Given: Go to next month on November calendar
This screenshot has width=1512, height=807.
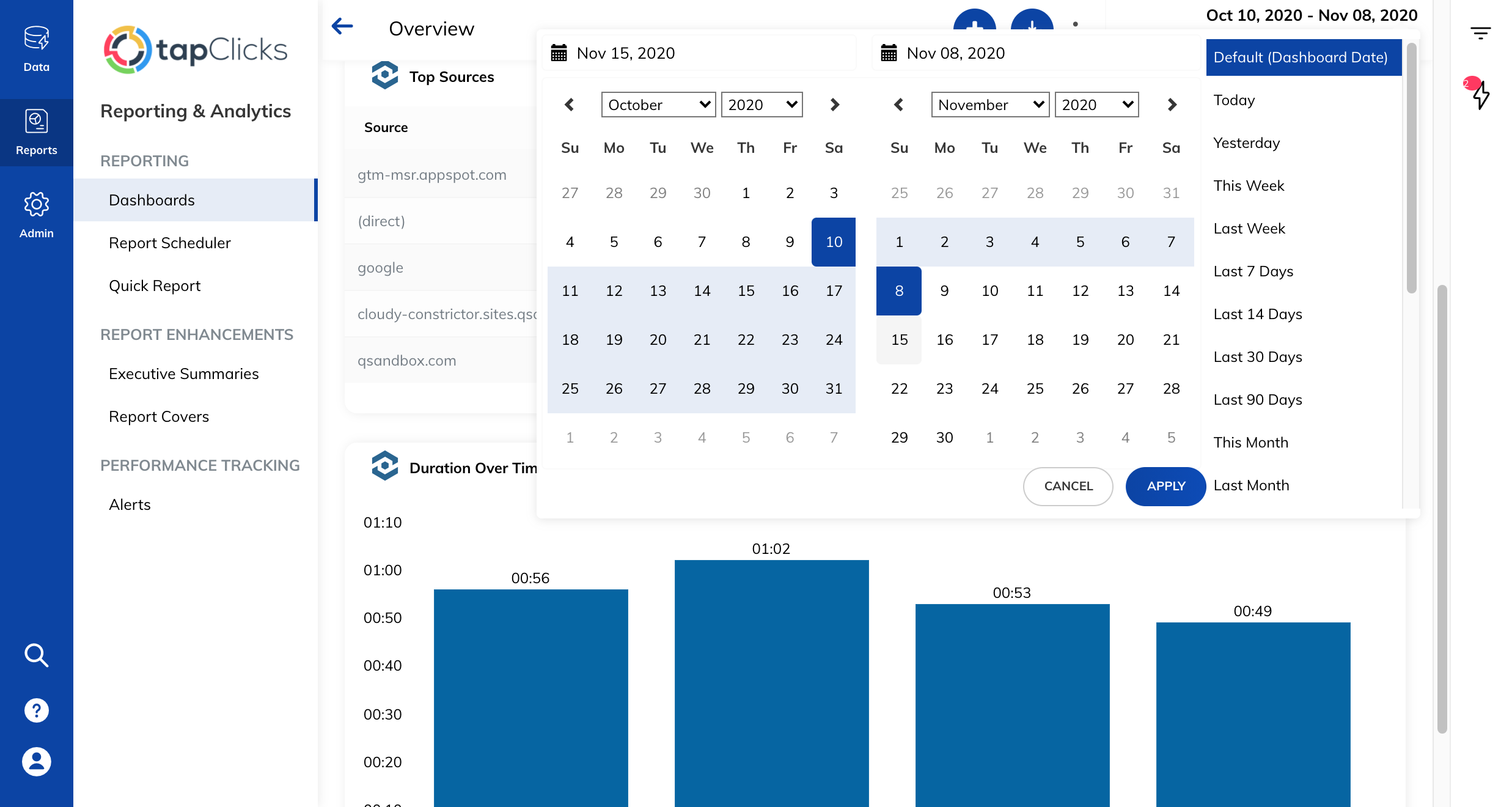Looking at the screenshot, I should point(1172,105).
